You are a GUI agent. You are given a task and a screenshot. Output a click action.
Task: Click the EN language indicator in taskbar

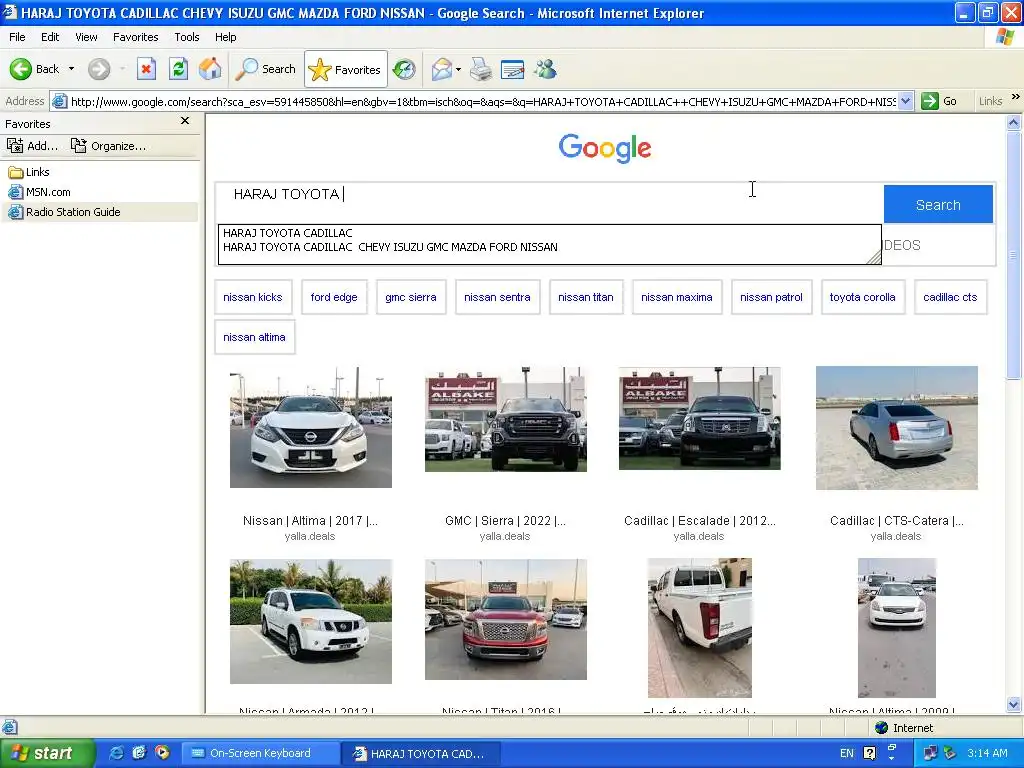tap(846, 753)
